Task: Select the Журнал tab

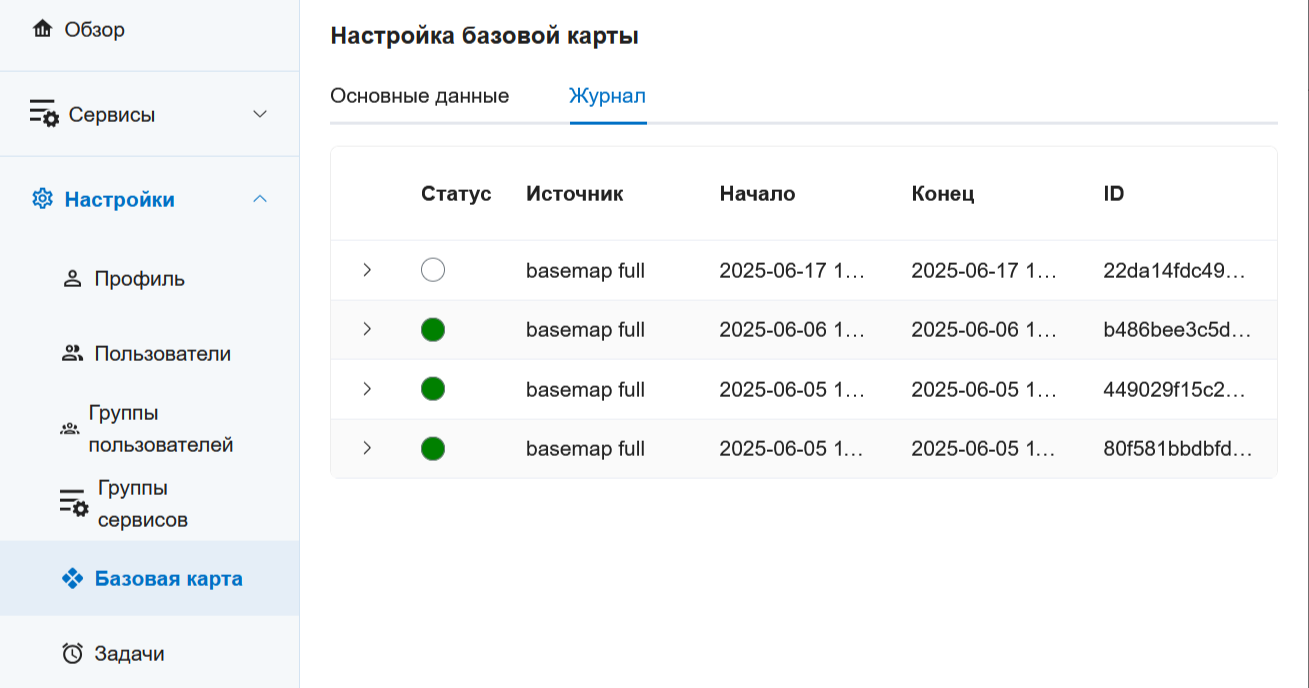Action: [608, 96]
